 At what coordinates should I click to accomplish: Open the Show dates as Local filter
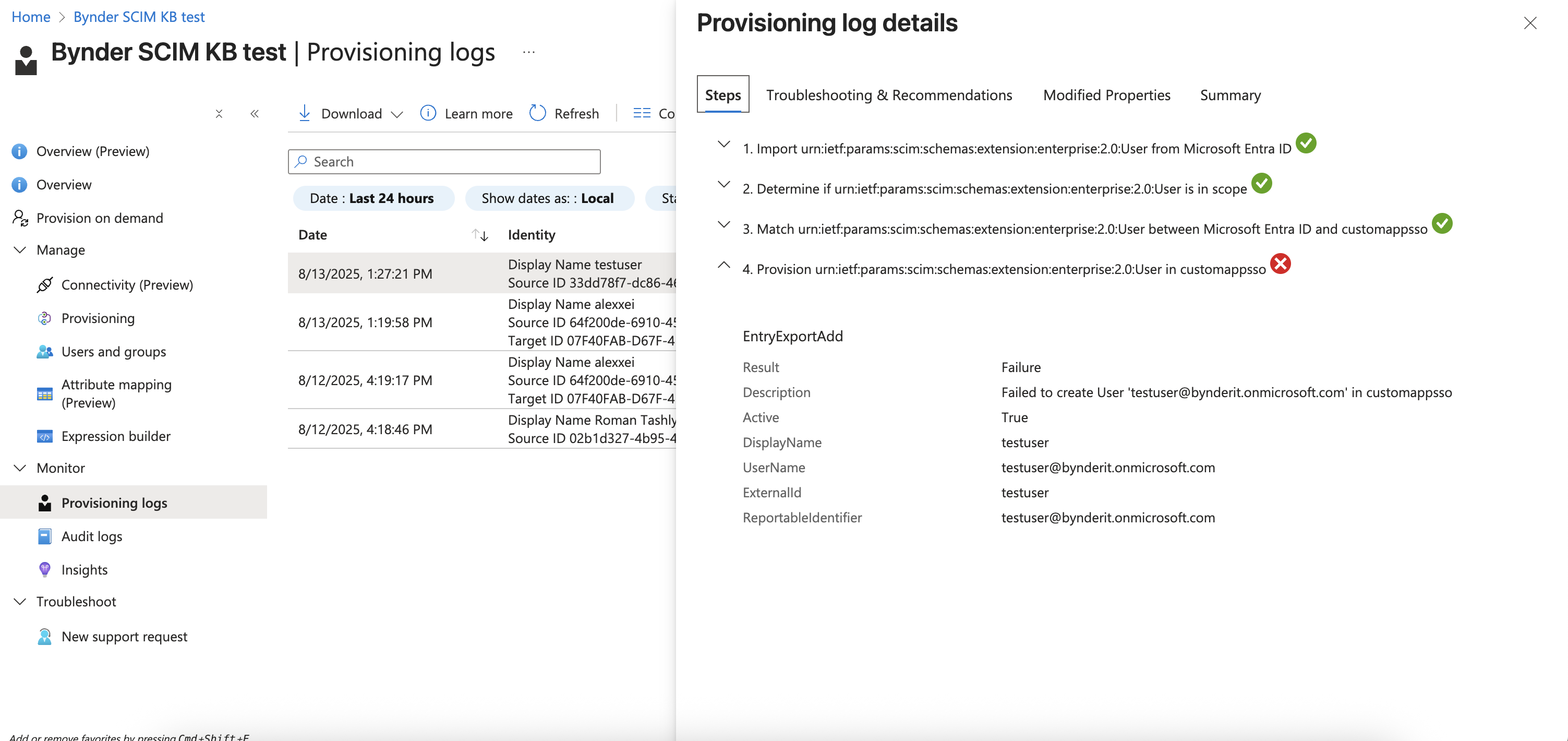(549, 198)
